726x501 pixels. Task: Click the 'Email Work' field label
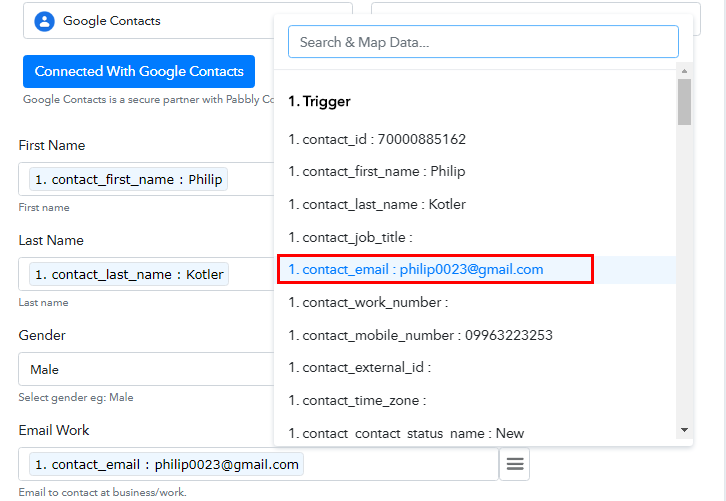point(54,430)
